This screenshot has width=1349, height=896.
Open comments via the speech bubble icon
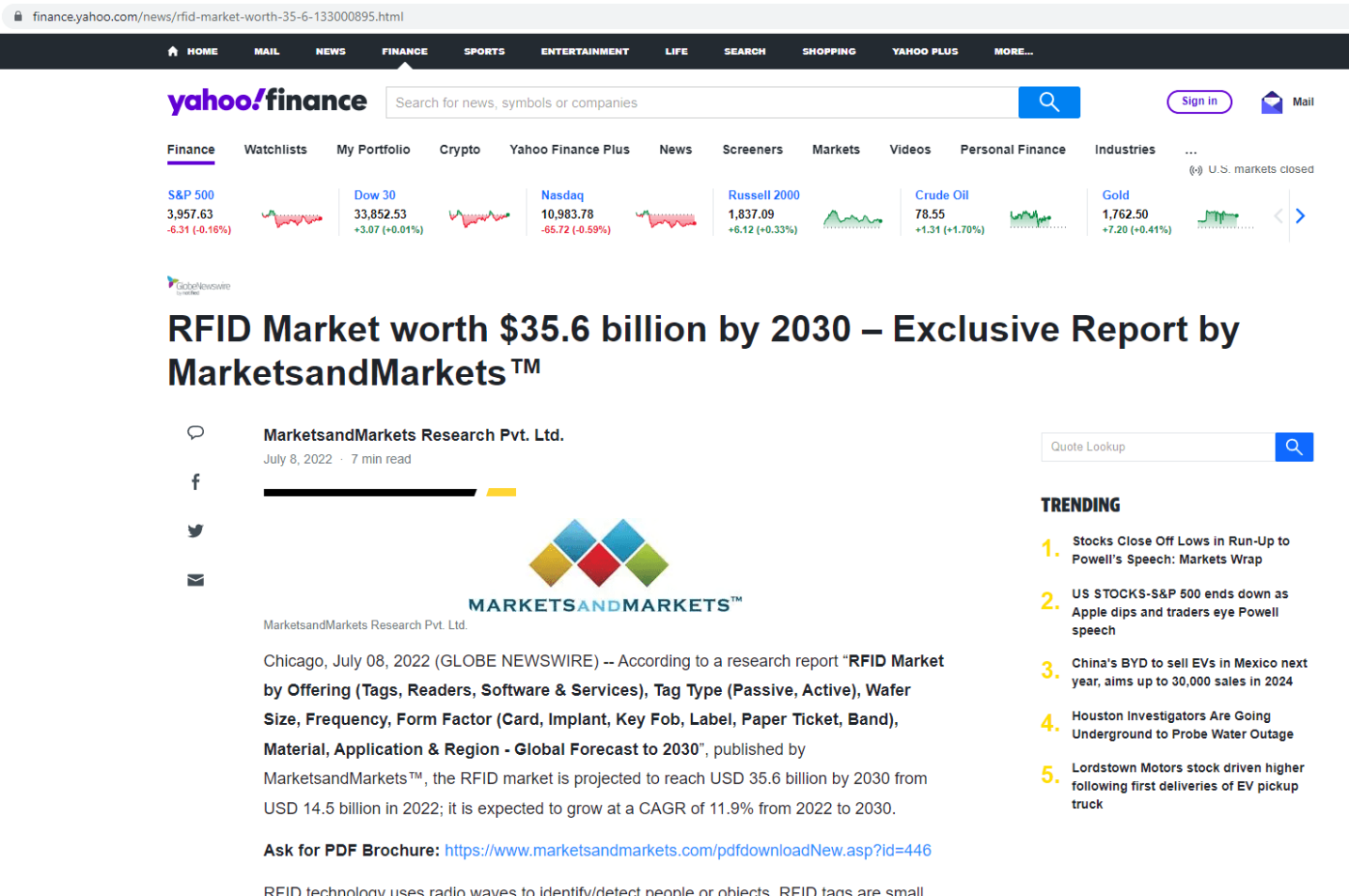tap(195, 432)
